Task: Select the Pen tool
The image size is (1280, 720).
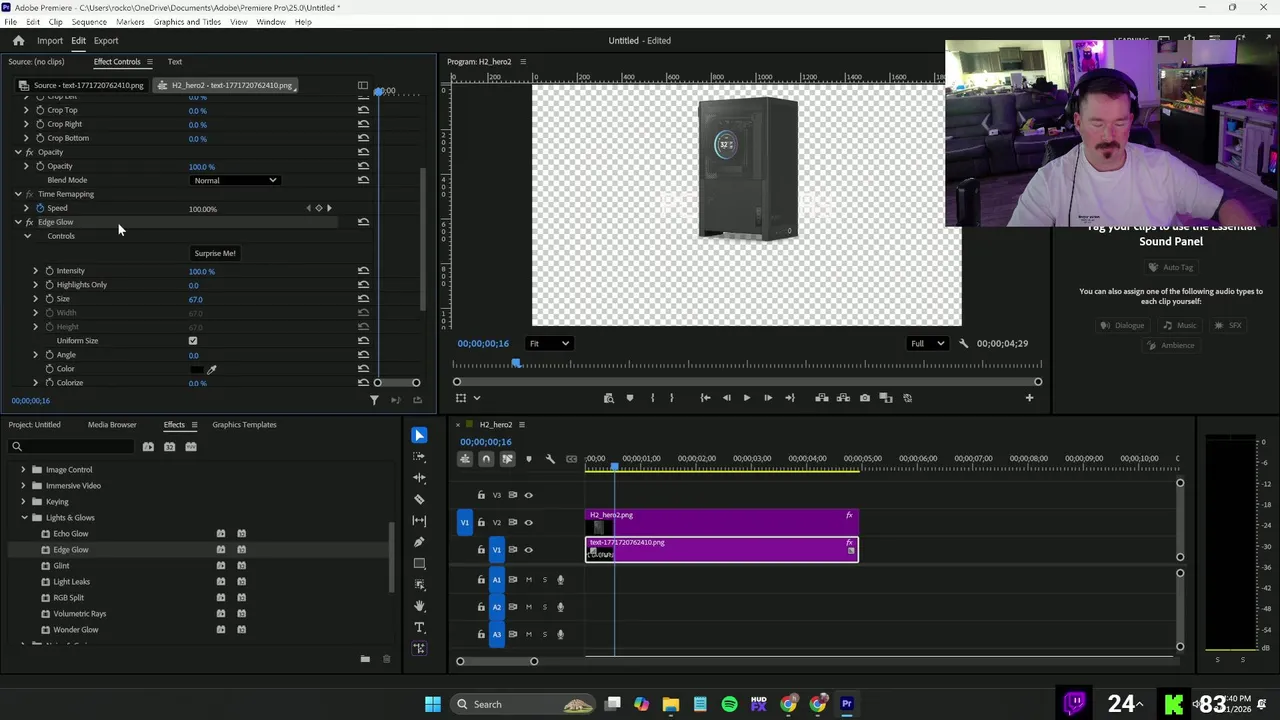Action: coord(419,542)
